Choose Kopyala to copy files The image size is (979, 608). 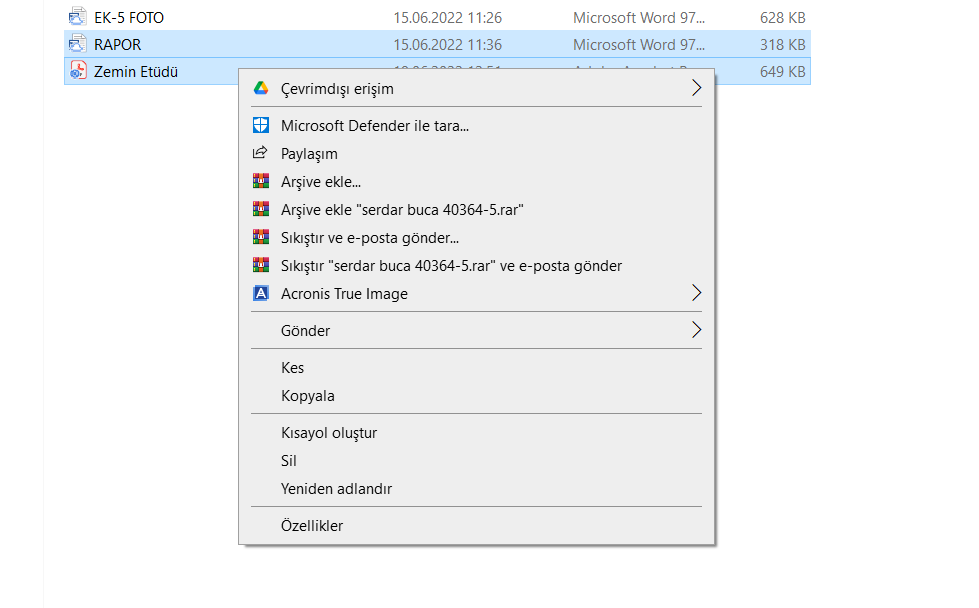coord(476,396)
